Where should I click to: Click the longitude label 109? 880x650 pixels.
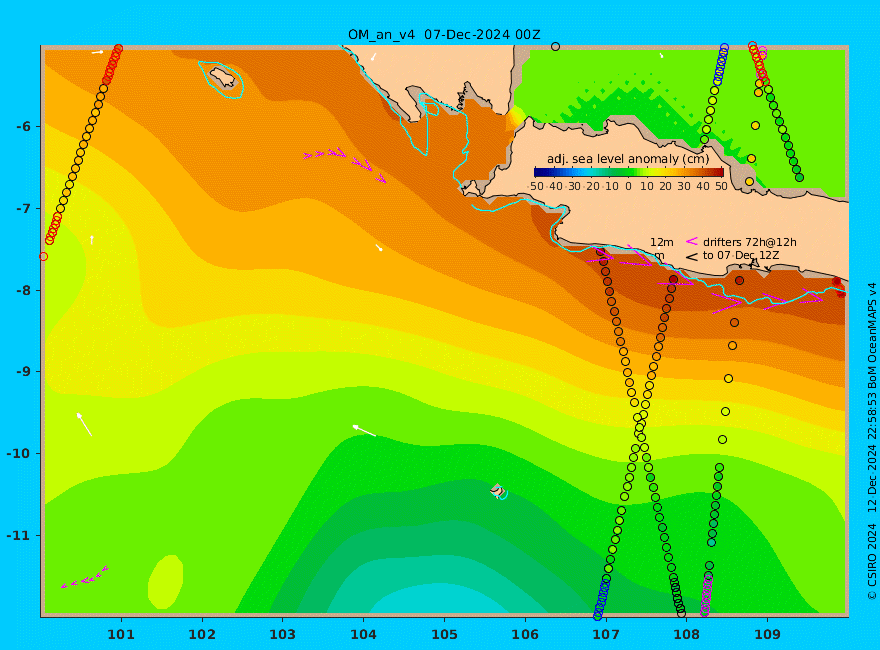click(x=768, y=634)
